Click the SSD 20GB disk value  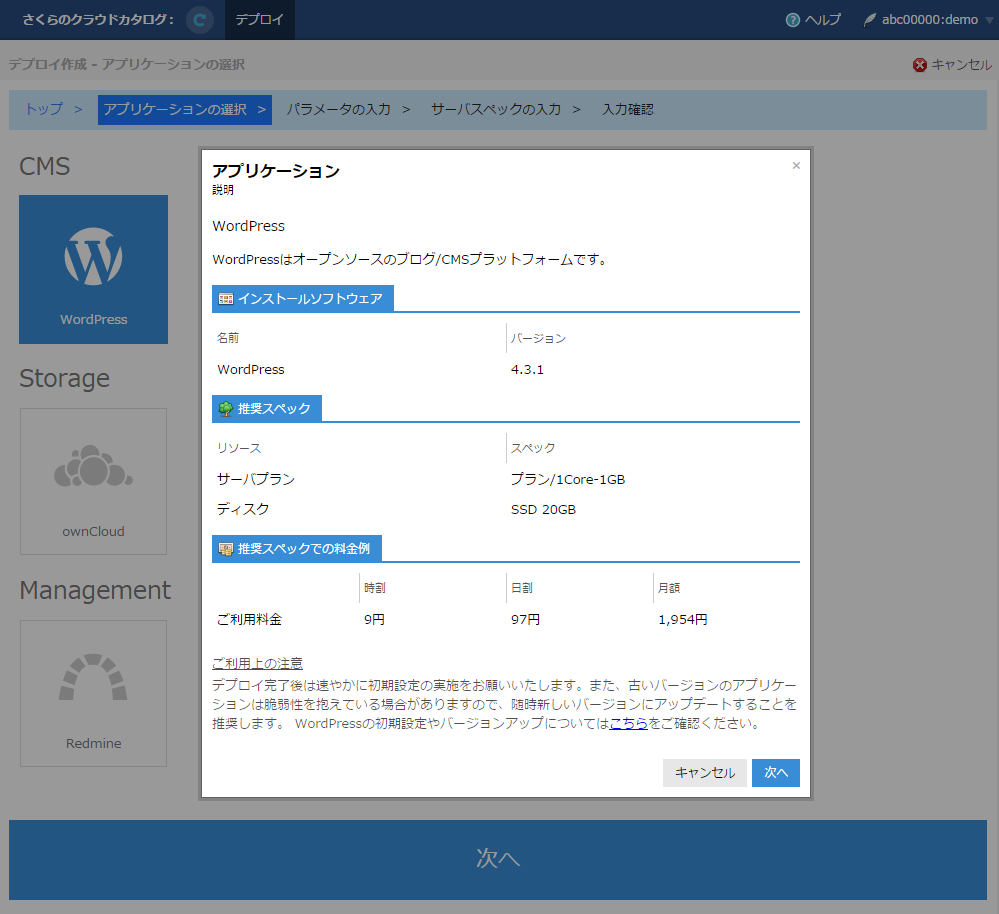point(543,510)
